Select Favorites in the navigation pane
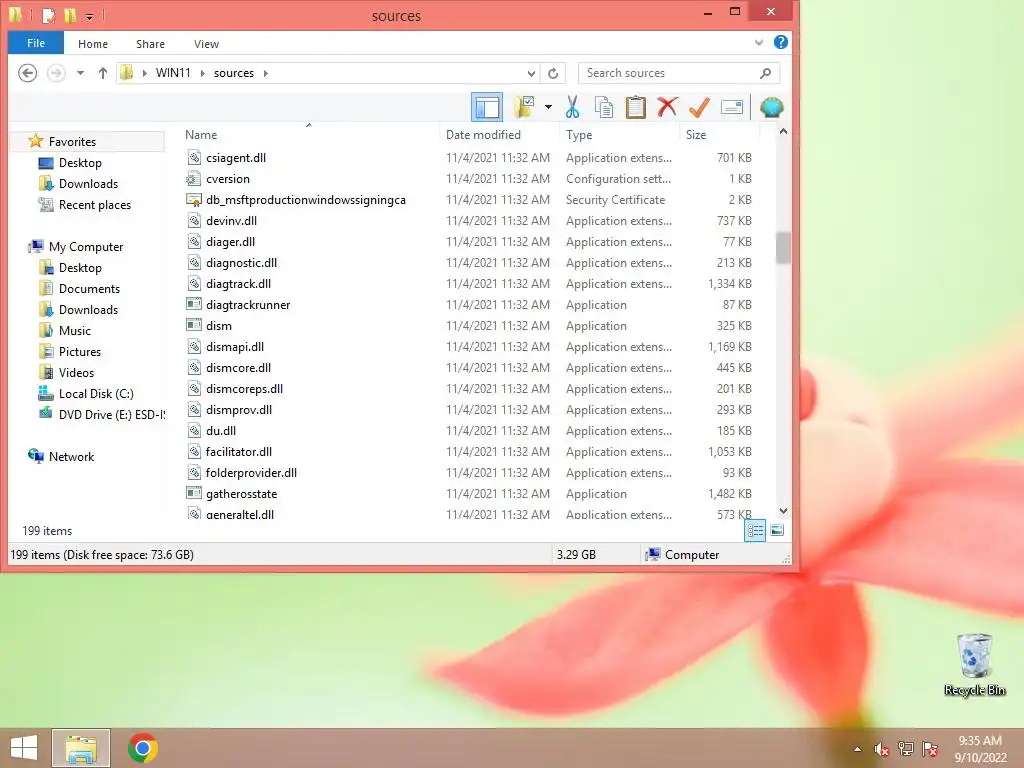This screenshot has height=768, width=1024. pos(72,142)
